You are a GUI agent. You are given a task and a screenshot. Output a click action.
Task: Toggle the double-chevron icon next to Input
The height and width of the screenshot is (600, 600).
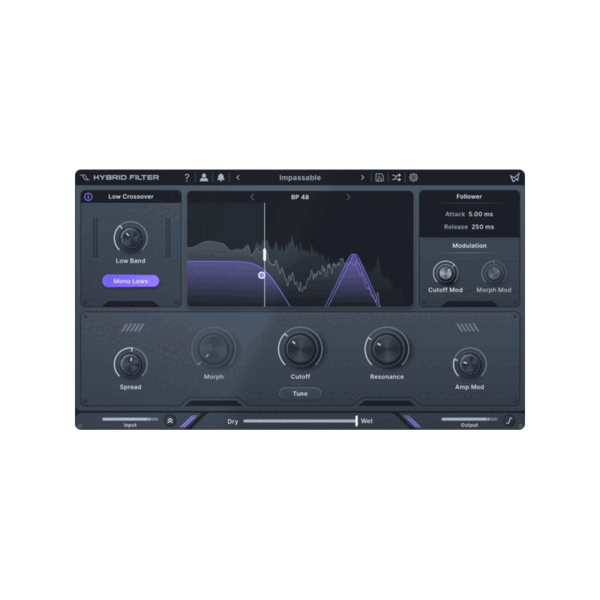[x=170, y=421]
